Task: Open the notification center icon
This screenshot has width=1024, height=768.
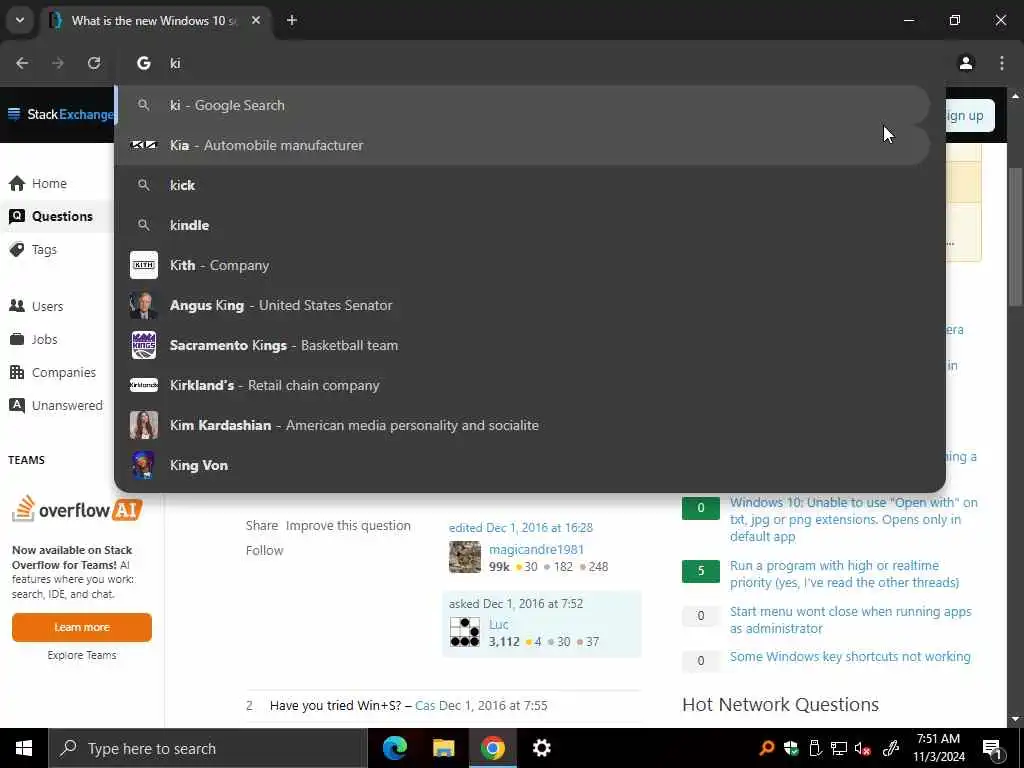Action: 992,748
